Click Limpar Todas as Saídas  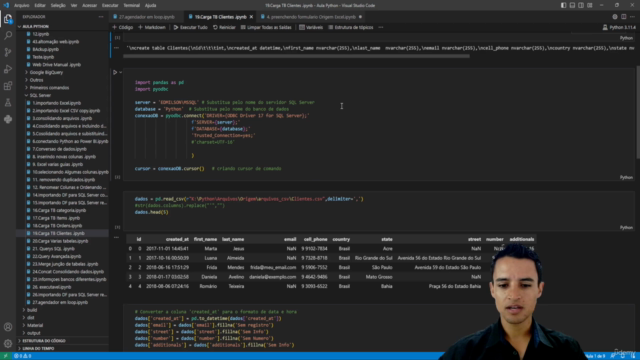coord(266,27)
